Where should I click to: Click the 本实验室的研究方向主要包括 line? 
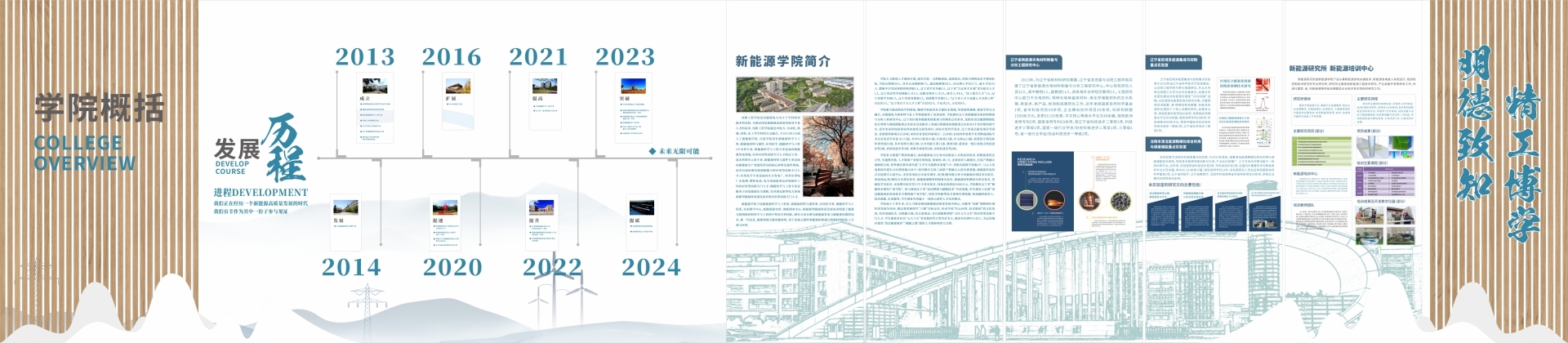[1174, 185]
